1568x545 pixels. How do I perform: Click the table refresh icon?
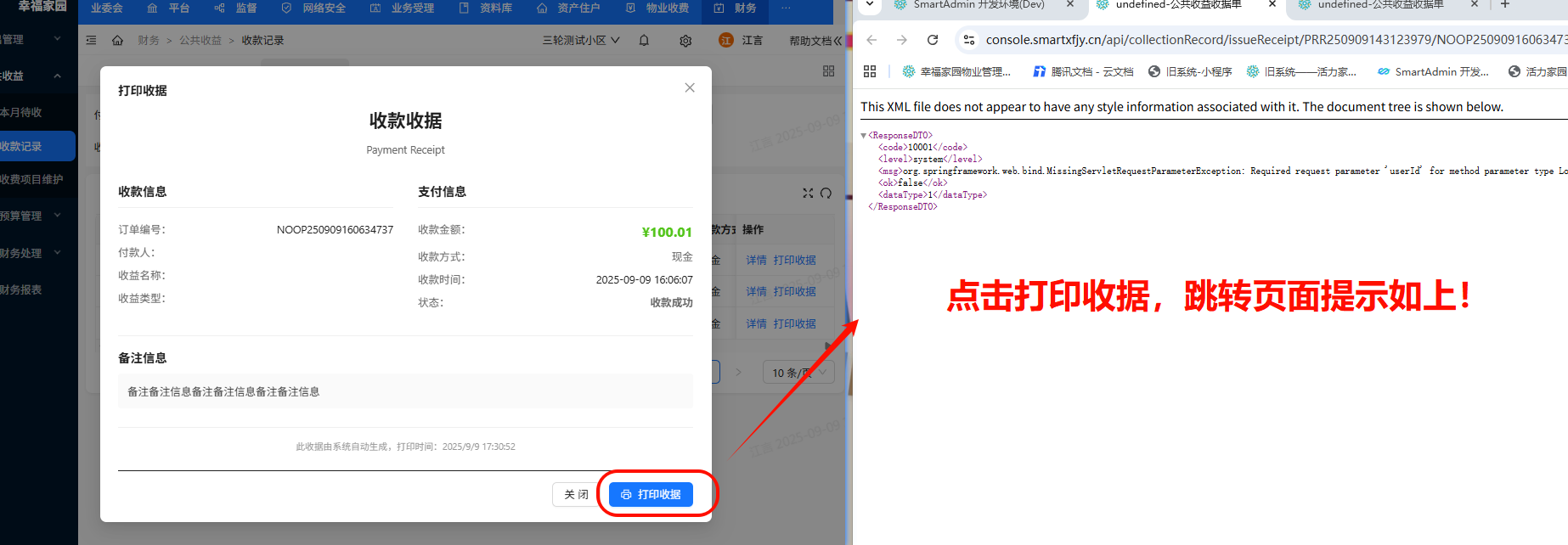826,194
